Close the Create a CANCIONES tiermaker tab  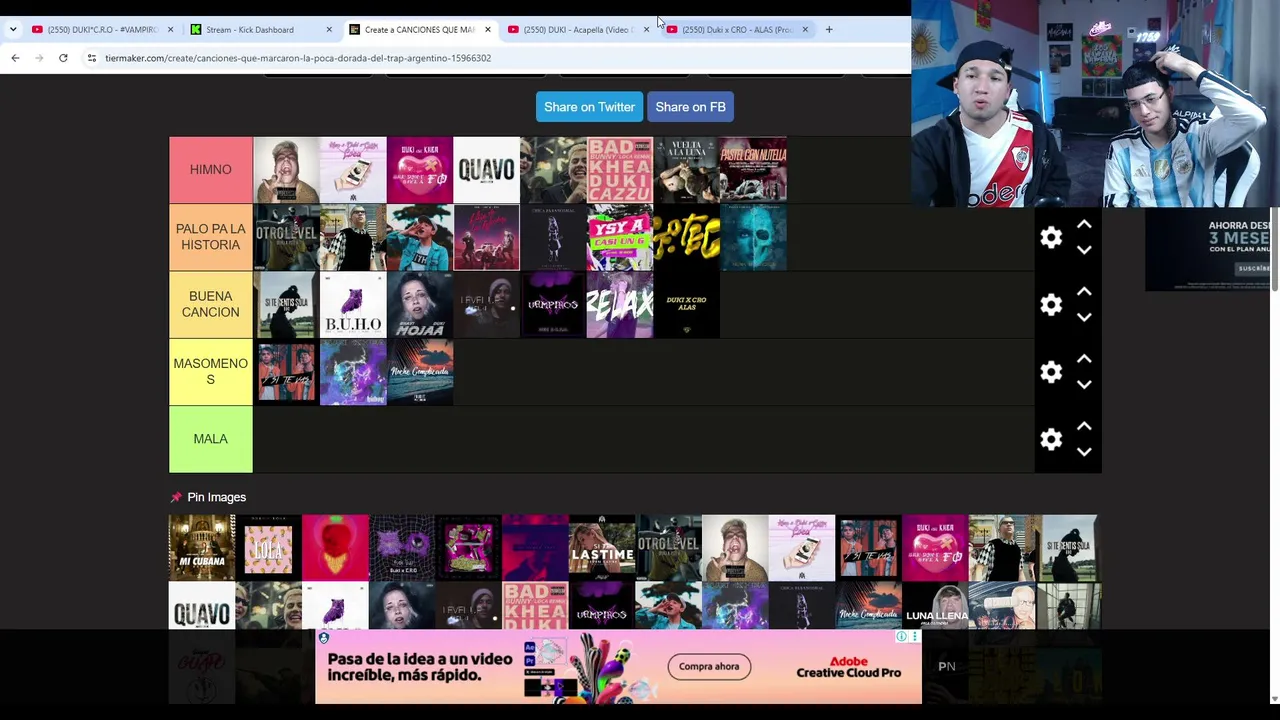pos(488,29)
